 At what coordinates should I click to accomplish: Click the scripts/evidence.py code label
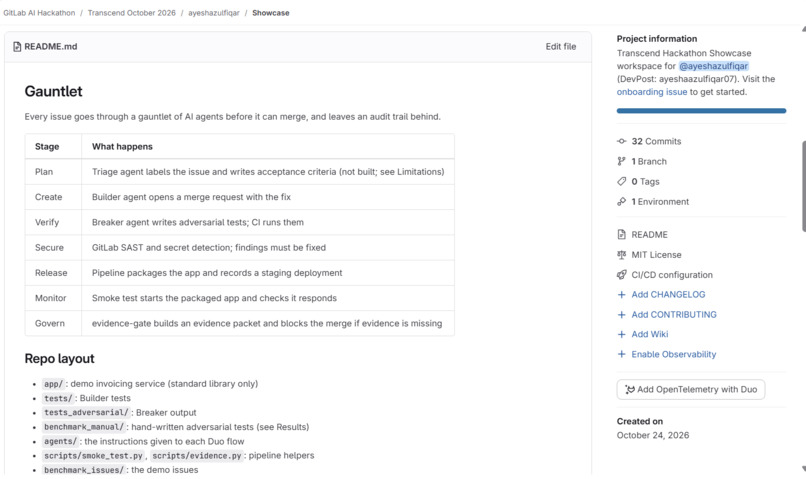coord(197,456)
